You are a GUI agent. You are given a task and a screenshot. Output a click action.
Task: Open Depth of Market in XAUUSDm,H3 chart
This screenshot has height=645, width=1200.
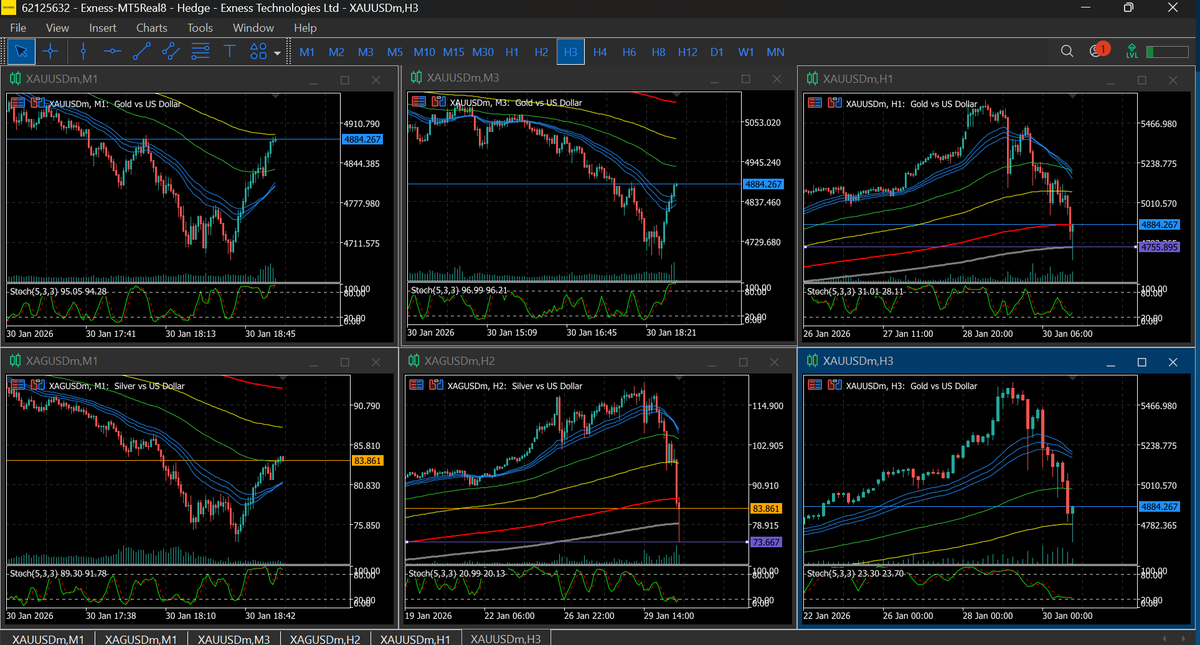pos(814,385)
